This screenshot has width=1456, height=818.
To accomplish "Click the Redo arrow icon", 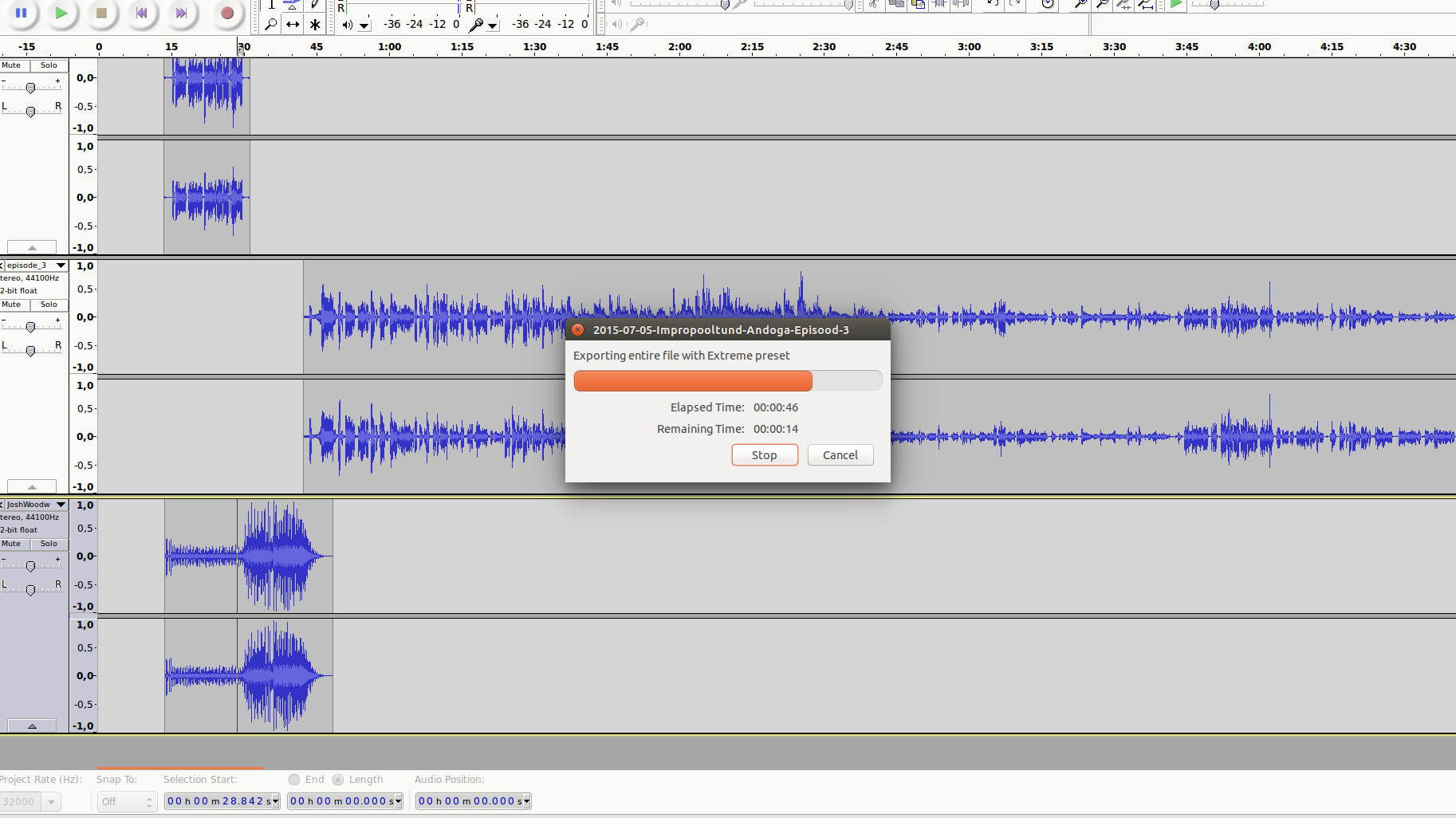I will coord(1014,4).
